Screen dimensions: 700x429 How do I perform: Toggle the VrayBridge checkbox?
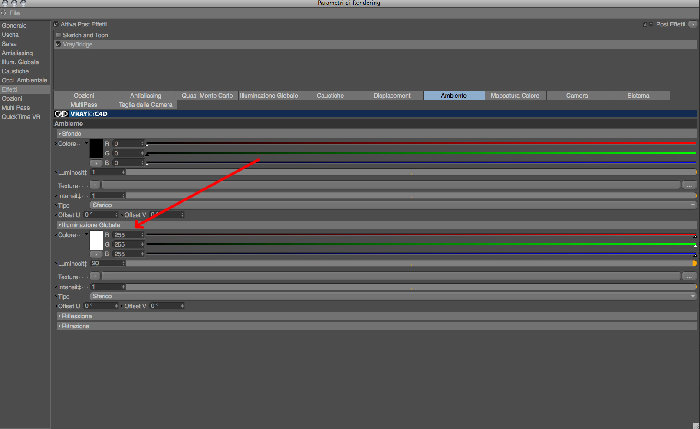pos(58,44)
